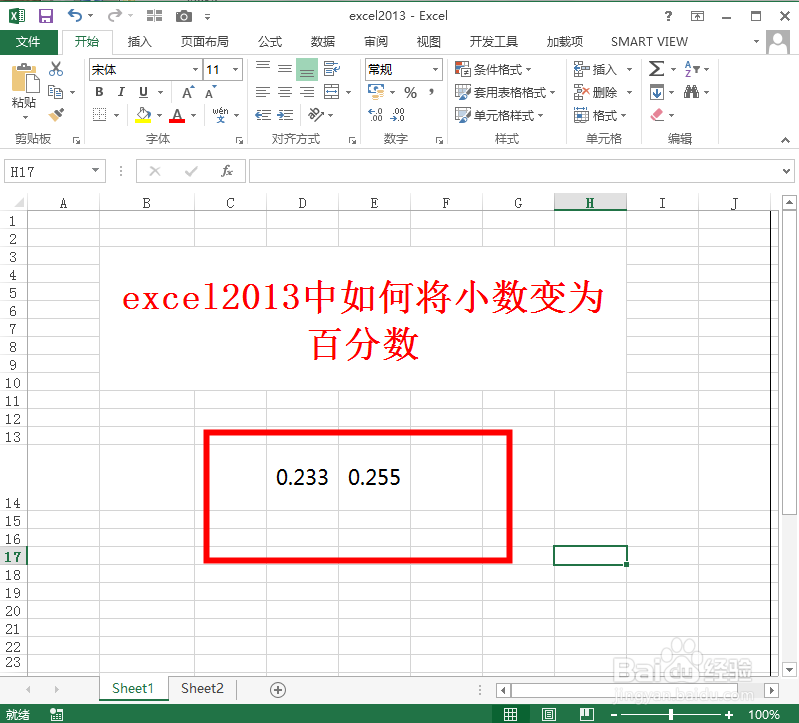Align cell text to the left
This screenshot has height=723, width=799.
[x=263, y=92]
